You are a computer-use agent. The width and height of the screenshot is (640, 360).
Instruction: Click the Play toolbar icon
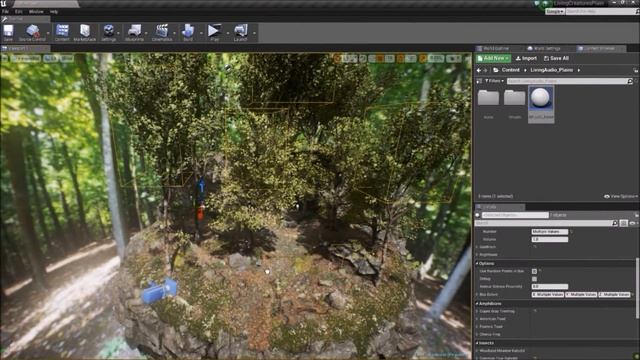tap(214, 32)
